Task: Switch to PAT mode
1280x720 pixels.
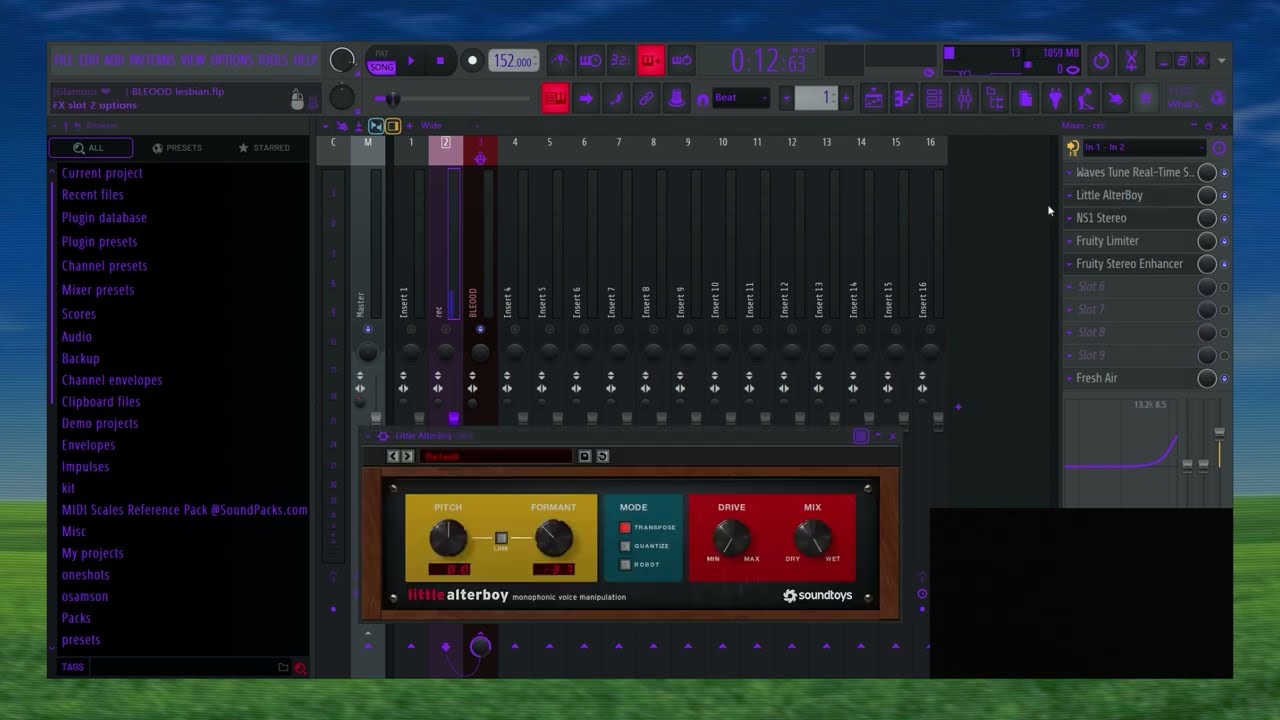Action: (381, 54)
